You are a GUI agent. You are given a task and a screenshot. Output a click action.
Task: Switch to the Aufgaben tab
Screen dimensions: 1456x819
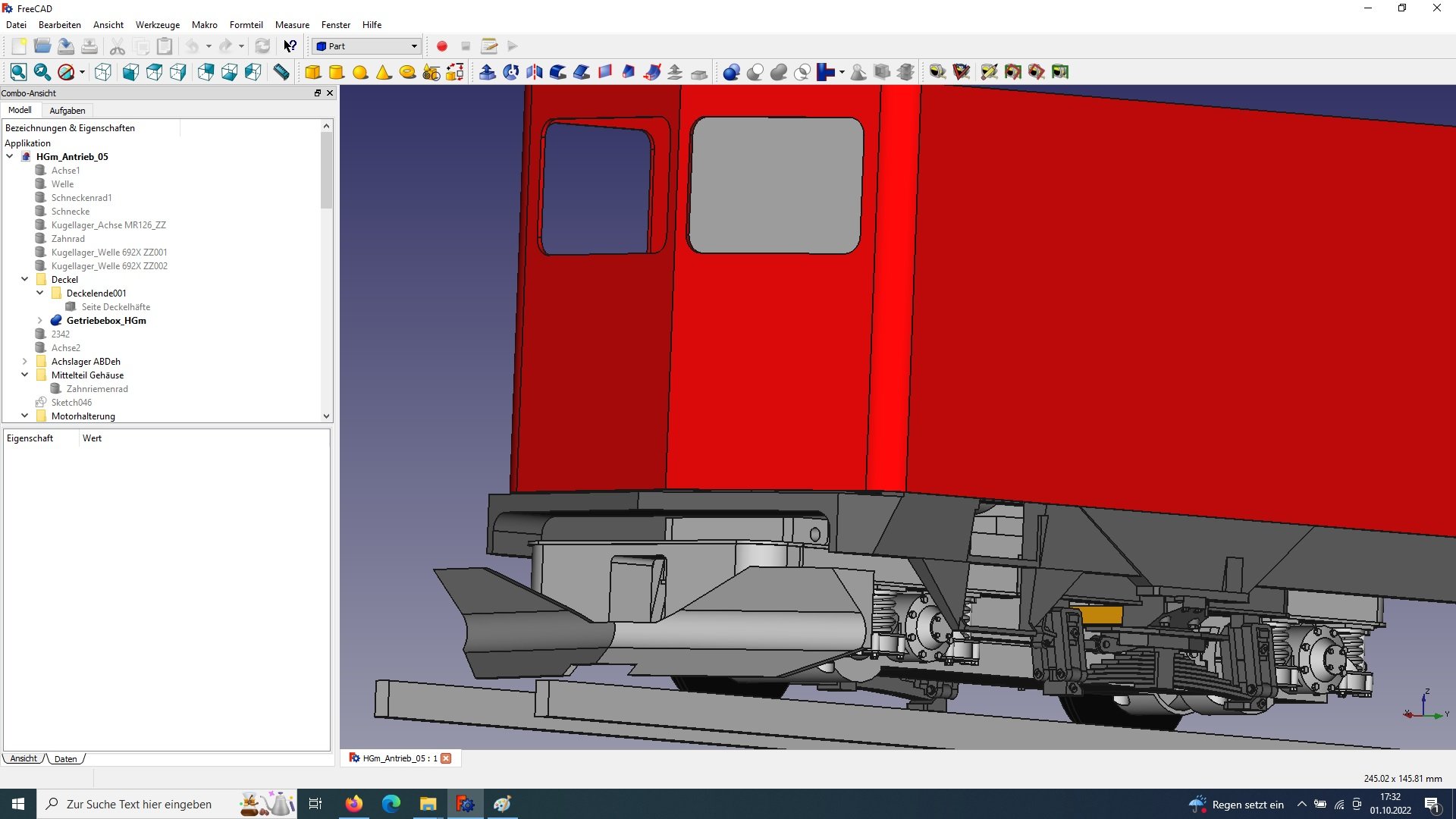click(67, 111)
